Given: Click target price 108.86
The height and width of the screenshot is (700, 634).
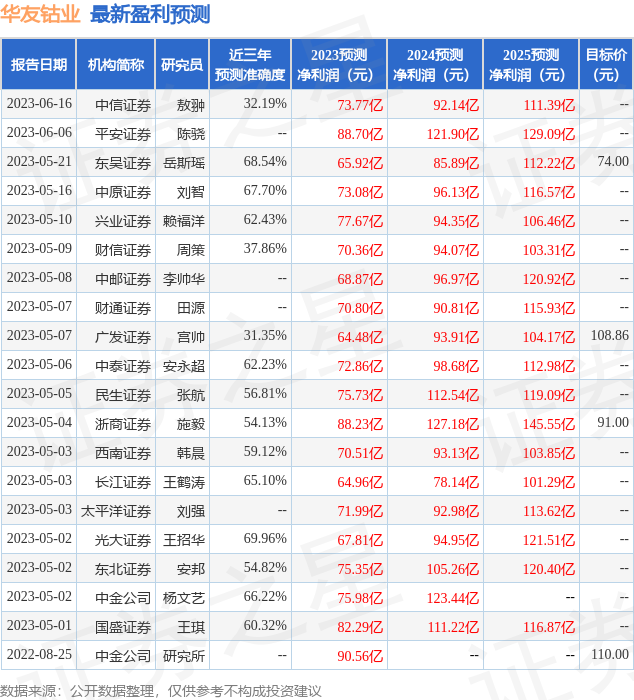Looking at the screenshot, I should [x=610, y=336].
